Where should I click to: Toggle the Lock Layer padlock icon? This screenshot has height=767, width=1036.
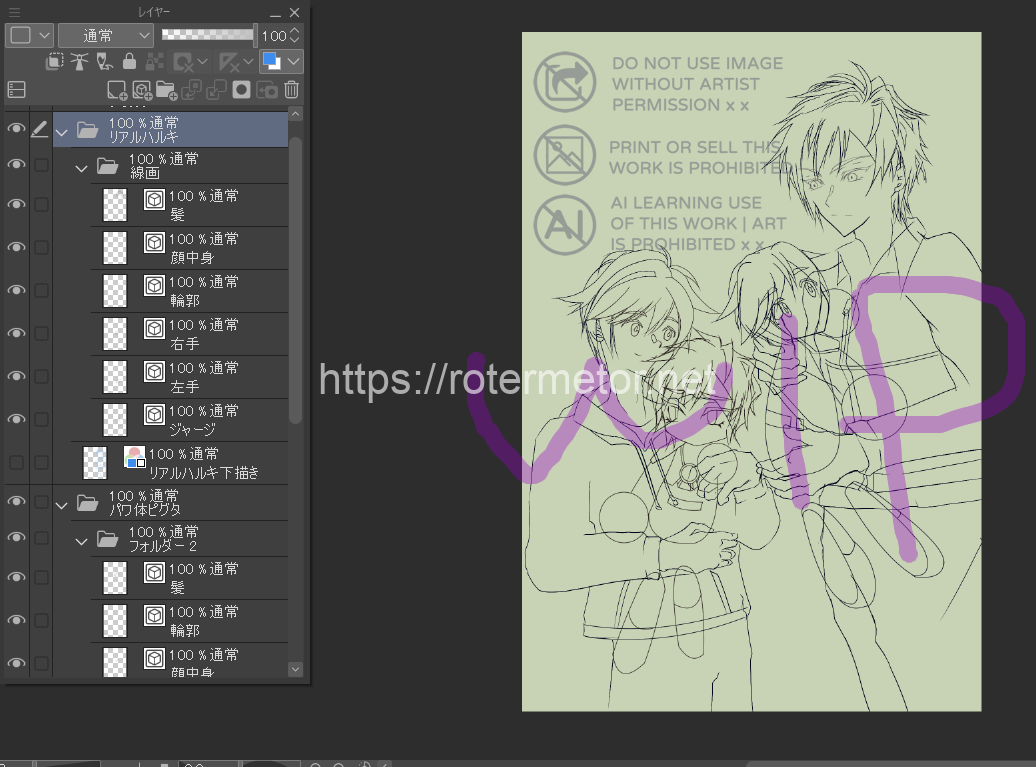(129, 62)
